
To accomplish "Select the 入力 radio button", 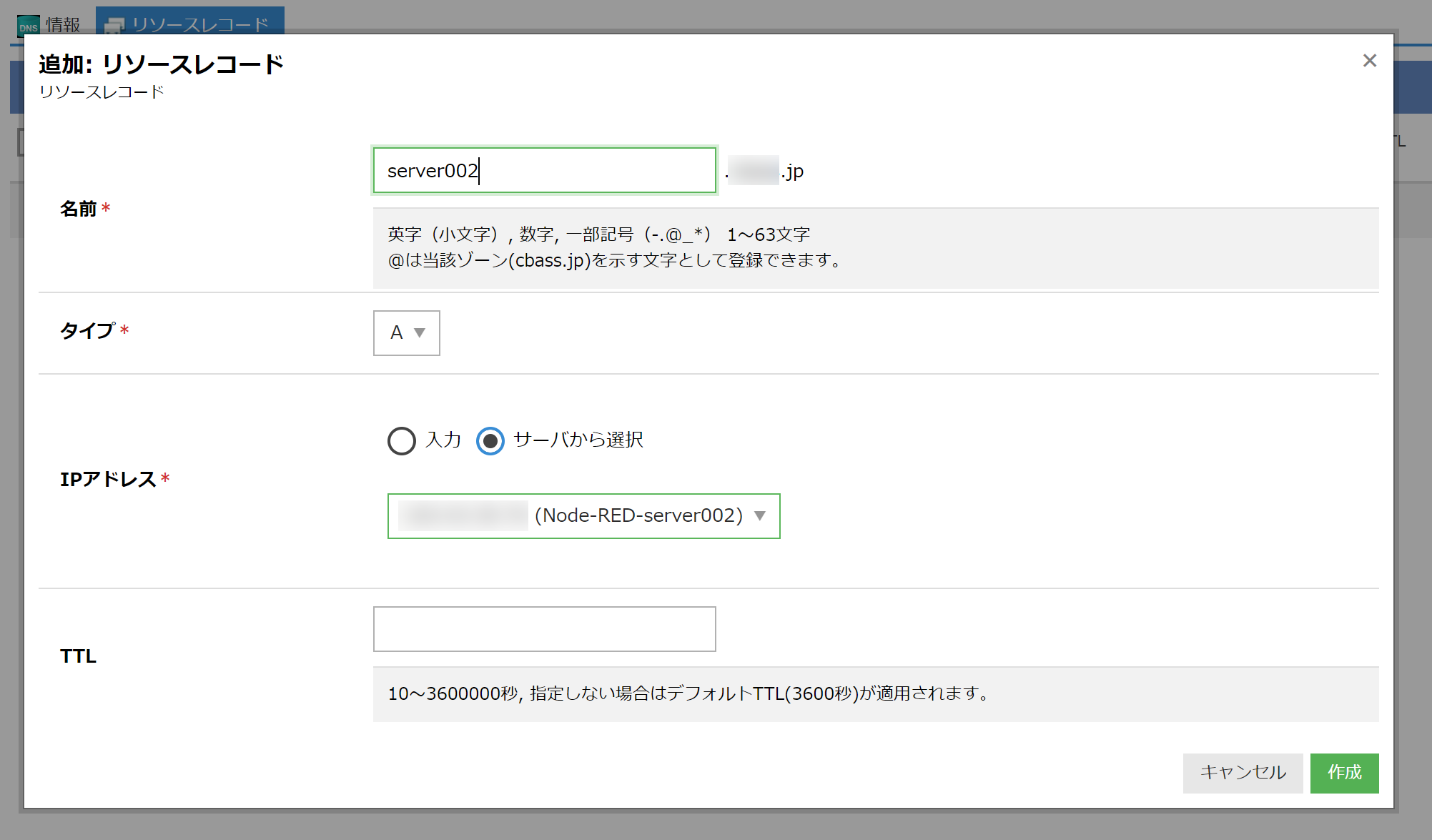I will point(401,440).
